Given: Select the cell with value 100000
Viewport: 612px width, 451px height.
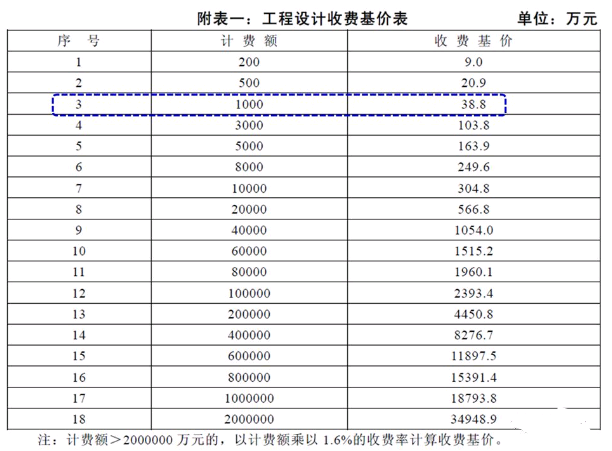Looking at the screenshot, I should click(x=249, y=293).
